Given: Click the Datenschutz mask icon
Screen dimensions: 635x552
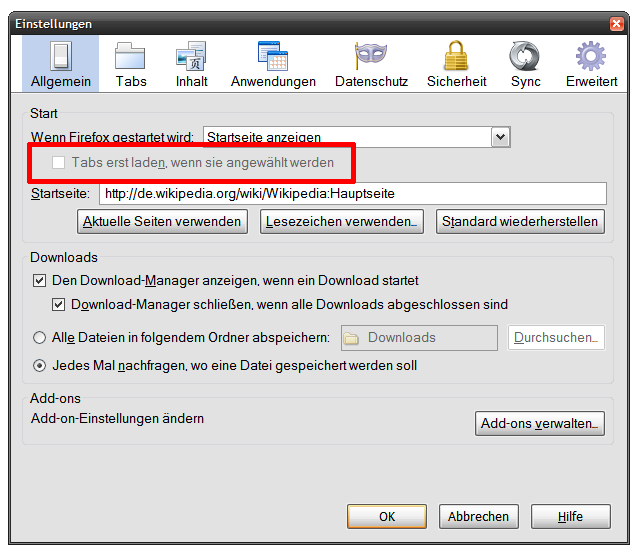Looking at the screenshot, I should point(371,56).
